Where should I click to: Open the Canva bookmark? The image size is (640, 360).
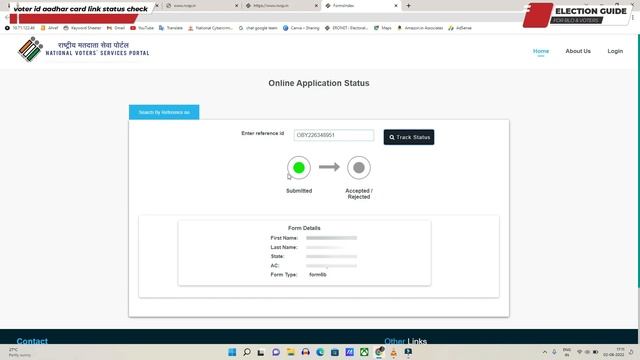click(x=301, y=28)
